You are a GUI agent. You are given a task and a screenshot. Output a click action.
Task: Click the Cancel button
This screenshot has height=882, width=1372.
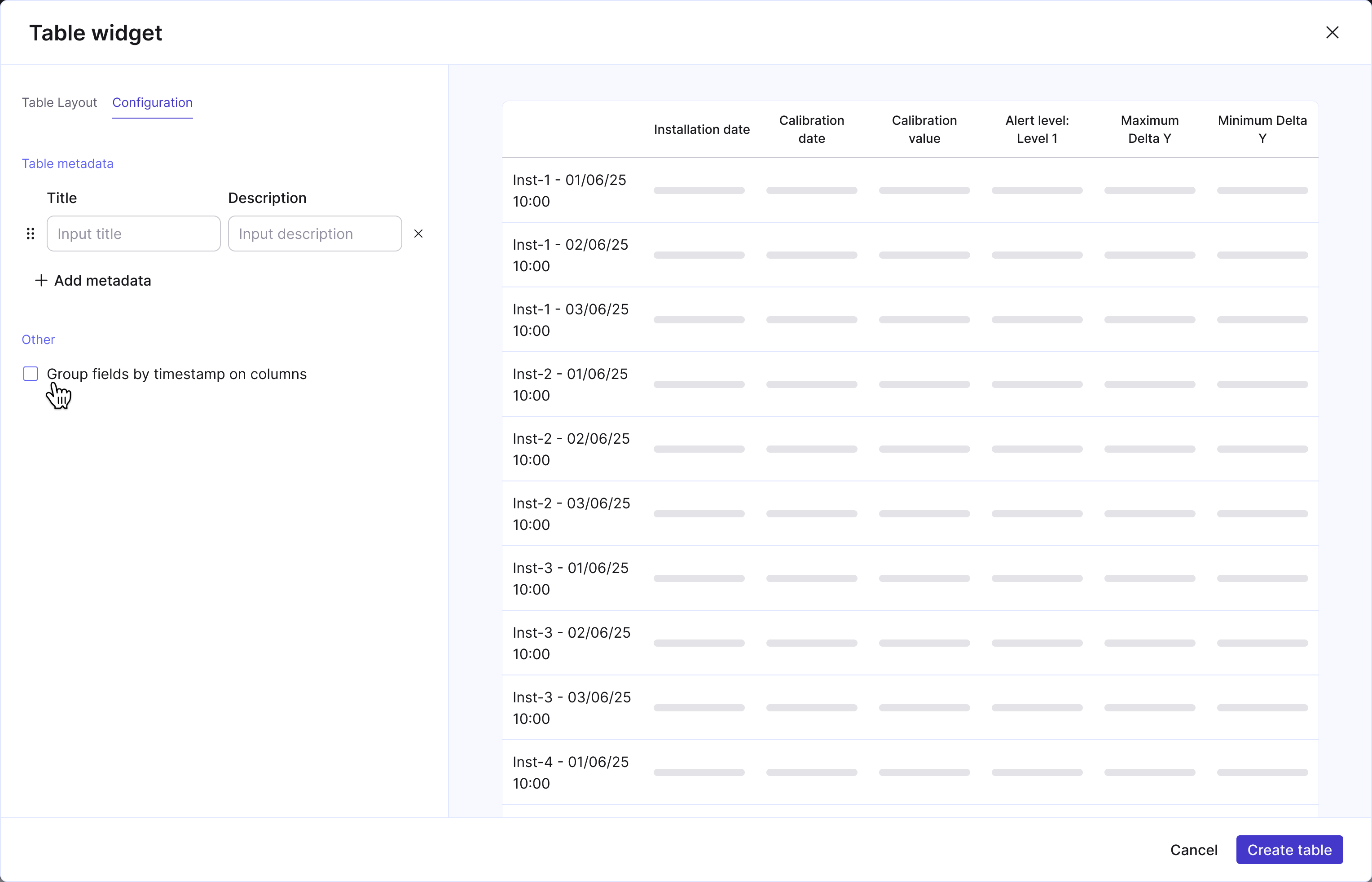(1193, 850)
